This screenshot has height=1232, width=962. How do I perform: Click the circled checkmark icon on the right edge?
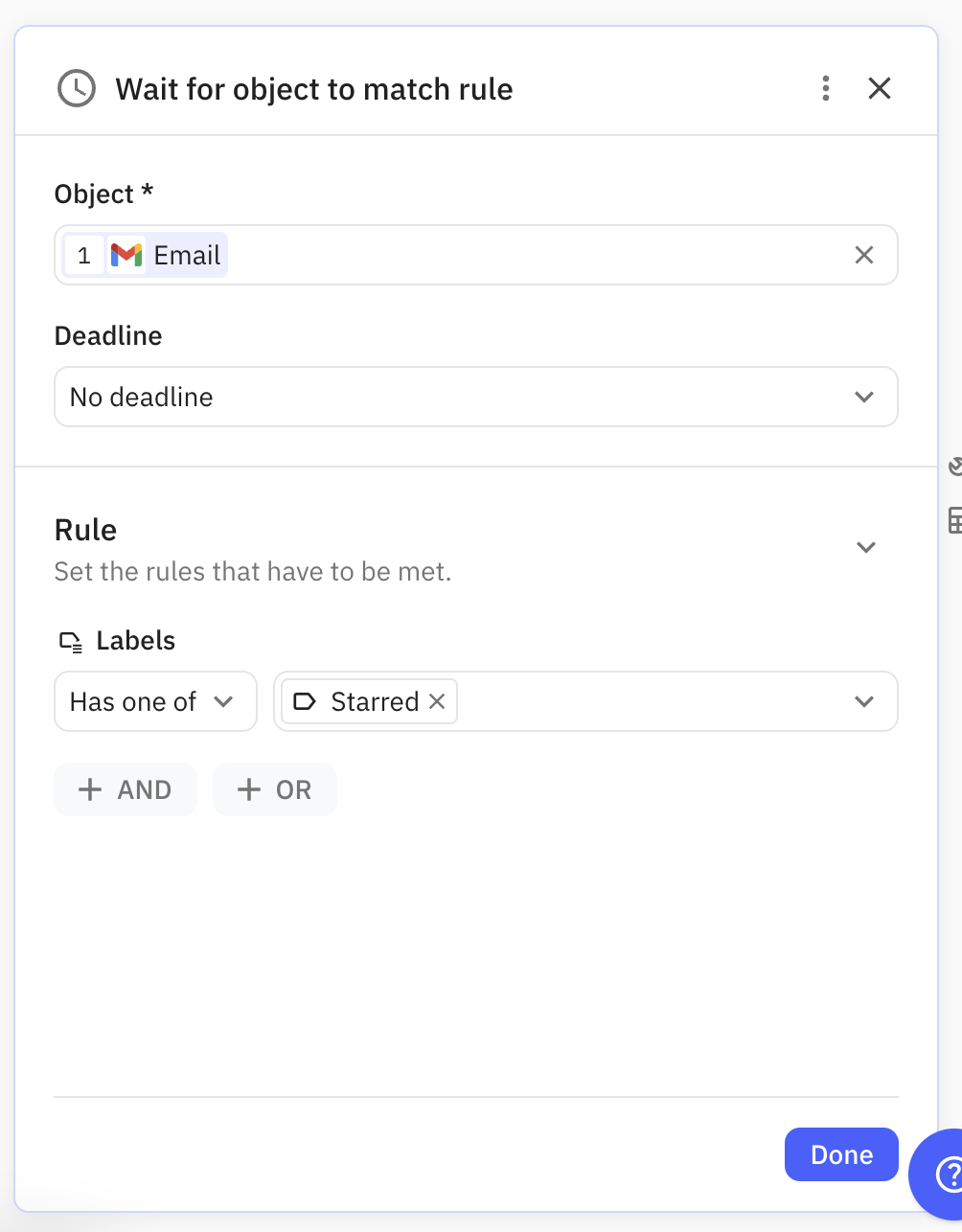tap(954, 467)
